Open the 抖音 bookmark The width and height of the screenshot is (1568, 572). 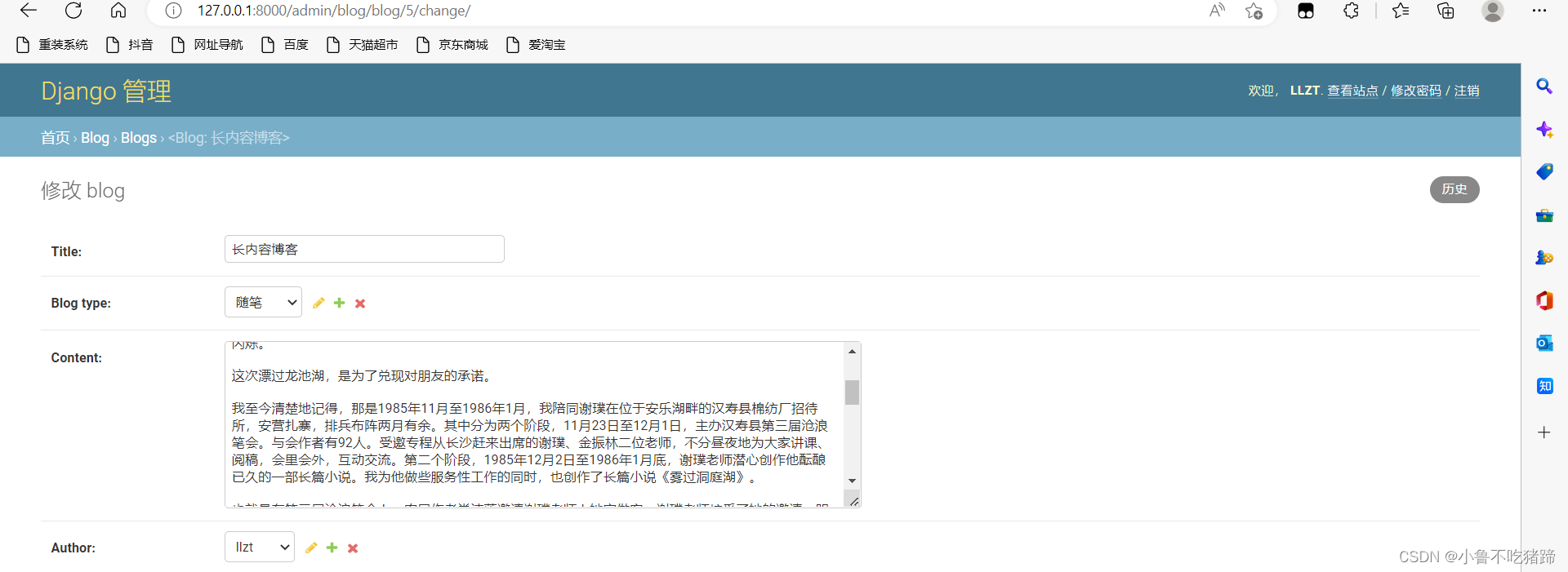130,45
